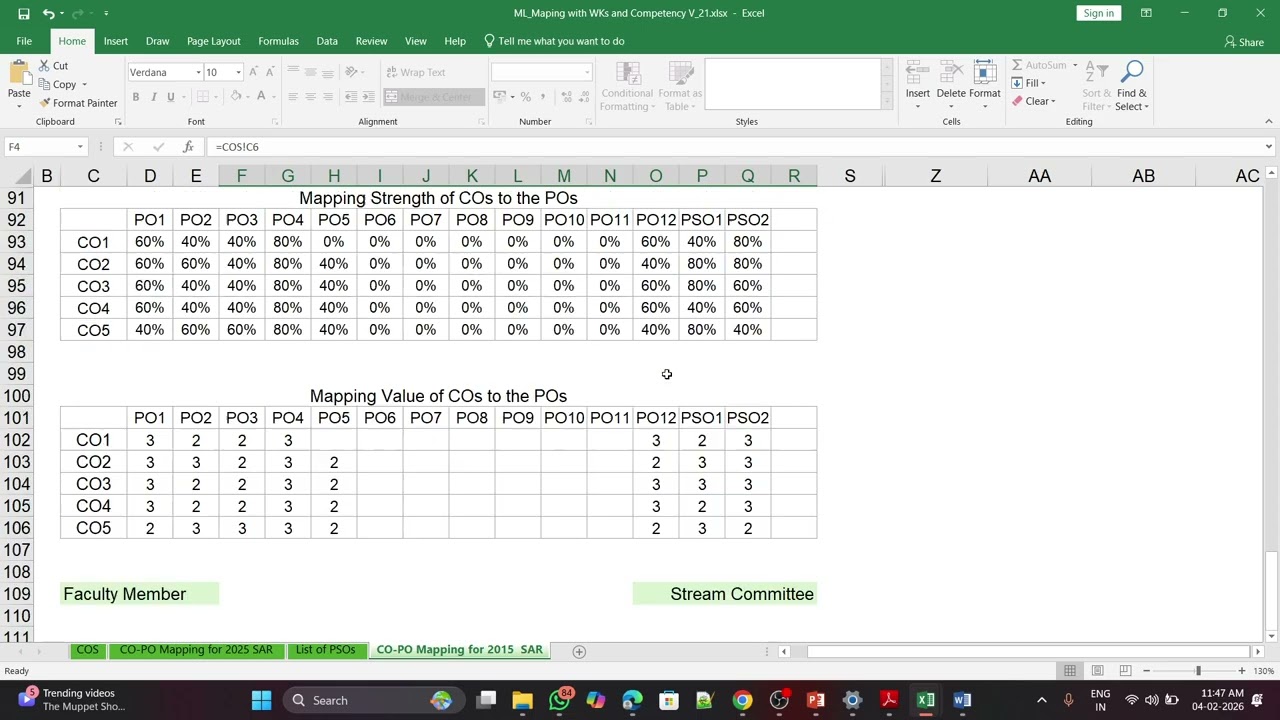This screenshot has width=1280, height=720.
Task: Expand the formula bar chevron
Action: (x=1269, y=147)
